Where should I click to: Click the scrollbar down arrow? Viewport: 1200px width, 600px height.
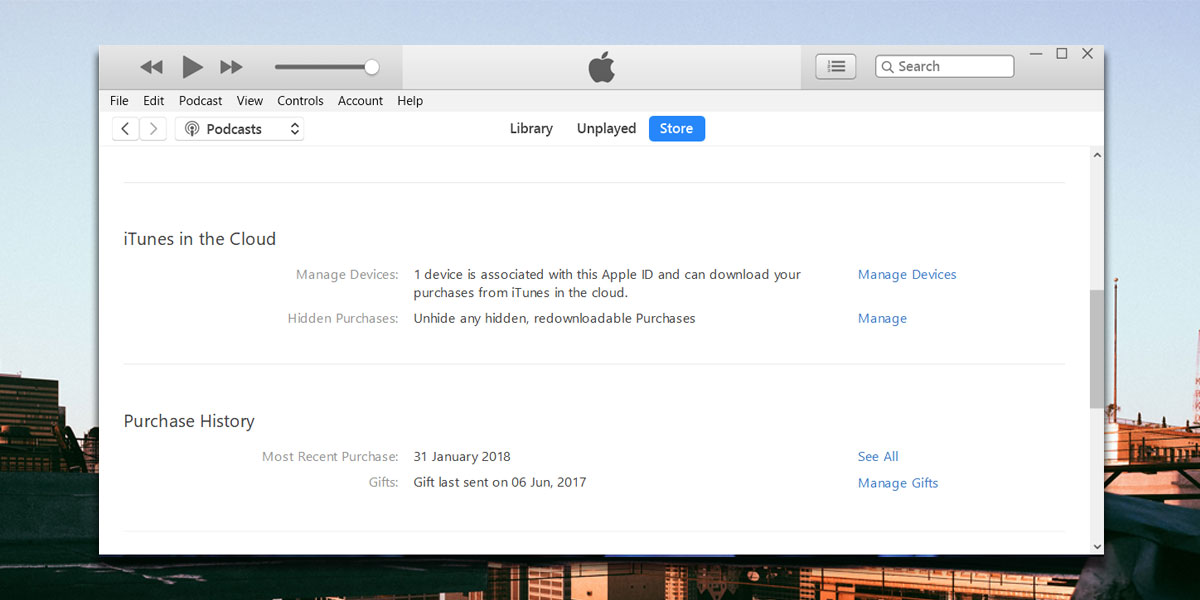coord(1097,546)
